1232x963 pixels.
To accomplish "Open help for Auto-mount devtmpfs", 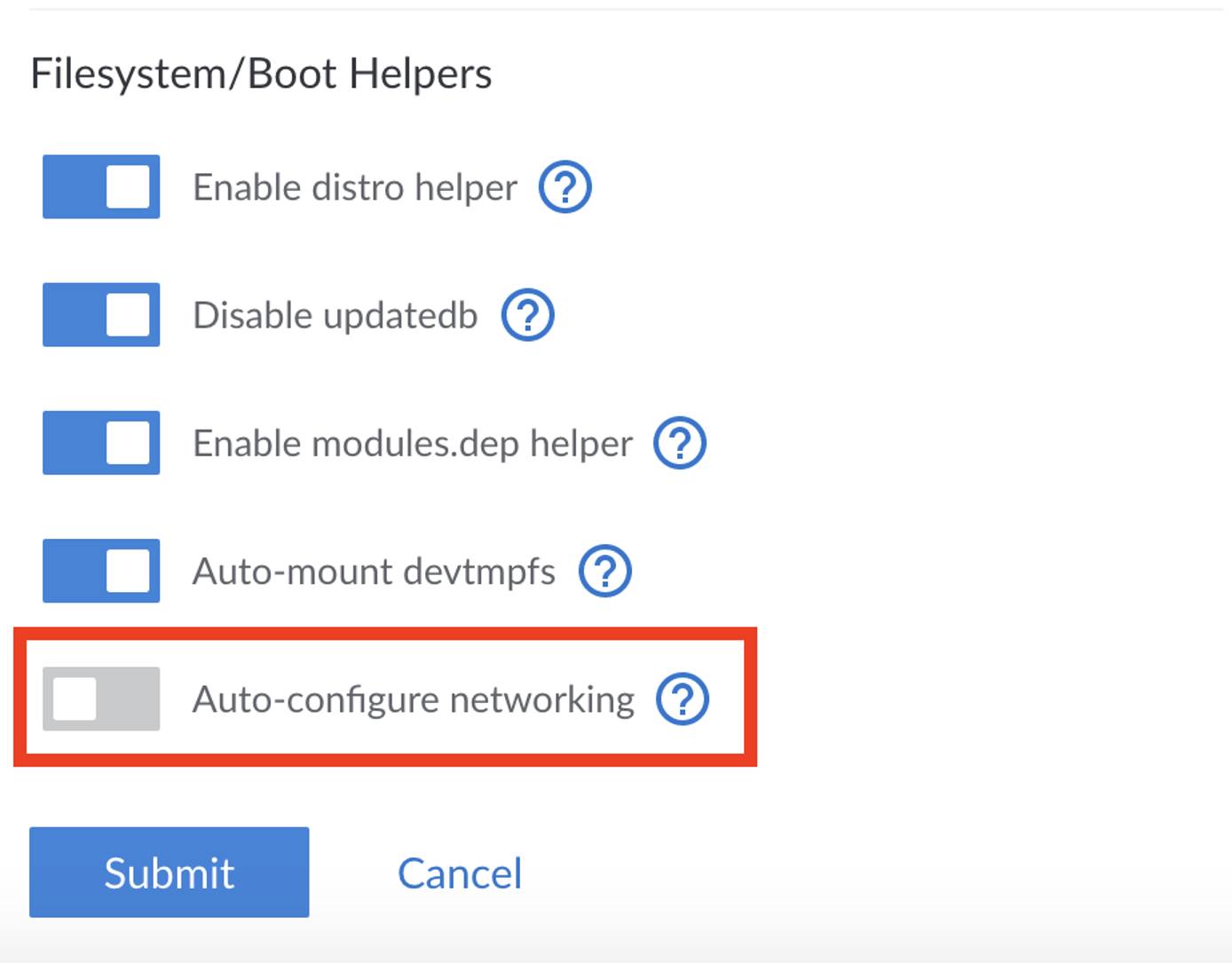I will click(604, 571).
